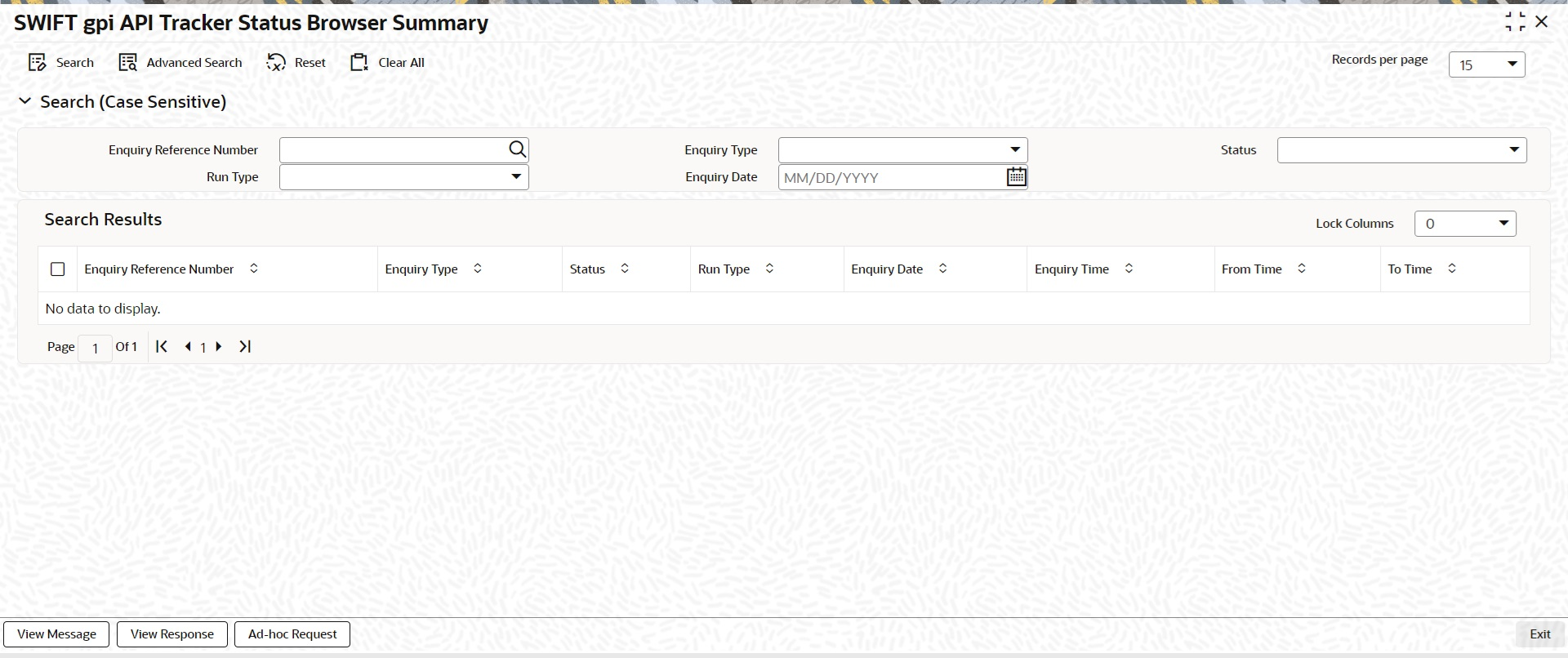Click the View Response button

(x=172, y=634)
